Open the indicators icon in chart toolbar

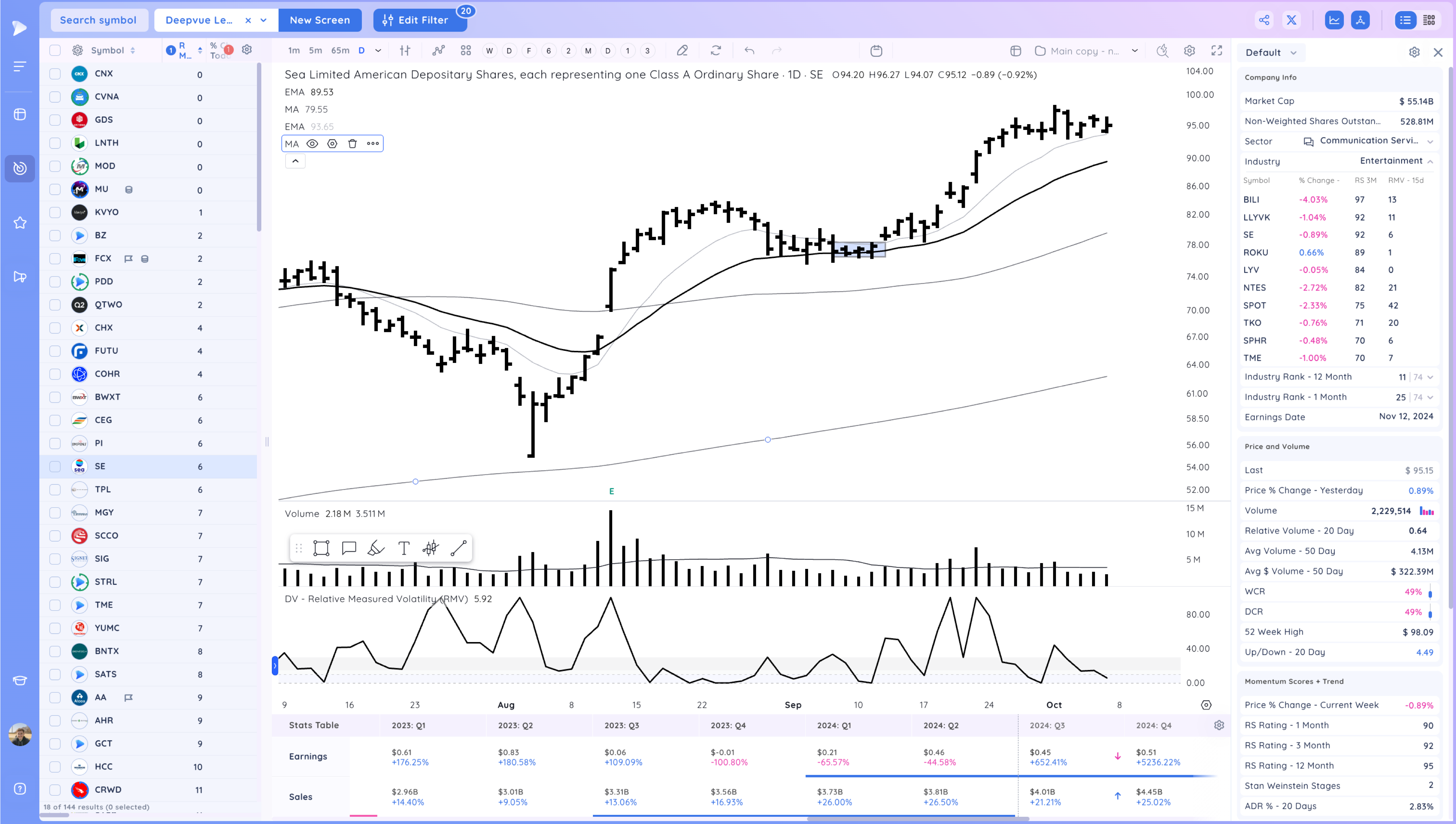click(x=439, y=51)
